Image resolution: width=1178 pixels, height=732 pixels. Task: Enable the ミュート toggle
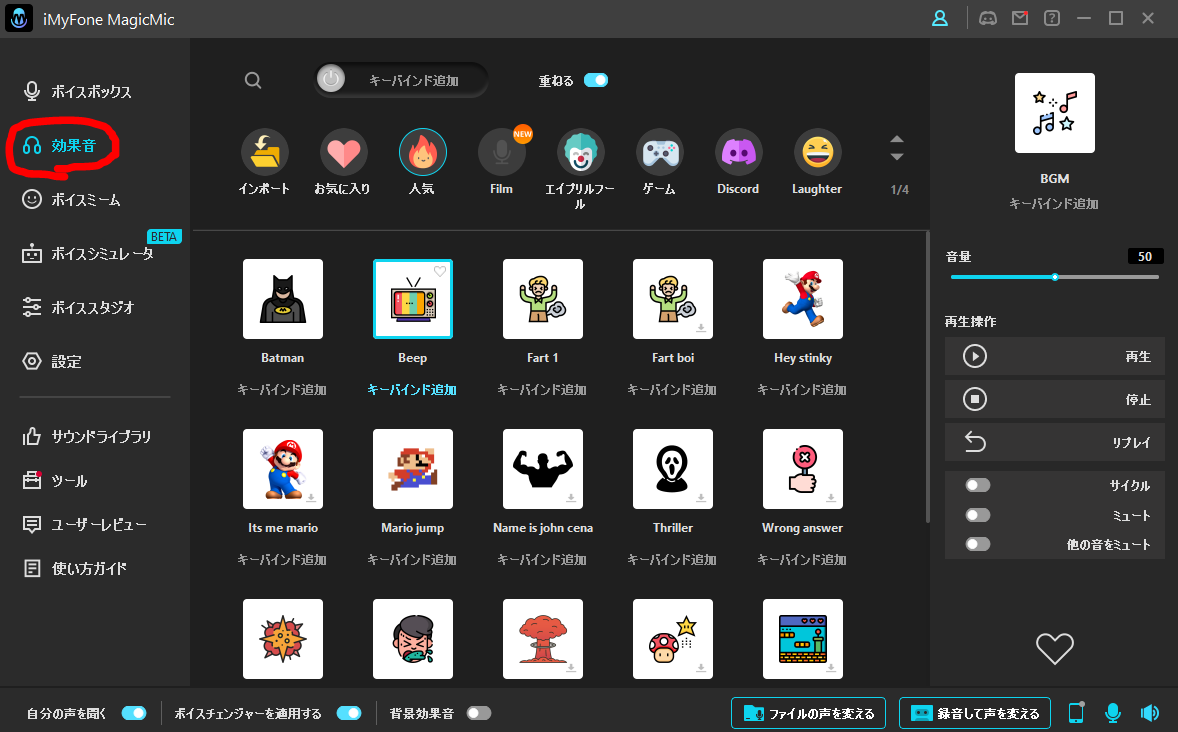977,515
